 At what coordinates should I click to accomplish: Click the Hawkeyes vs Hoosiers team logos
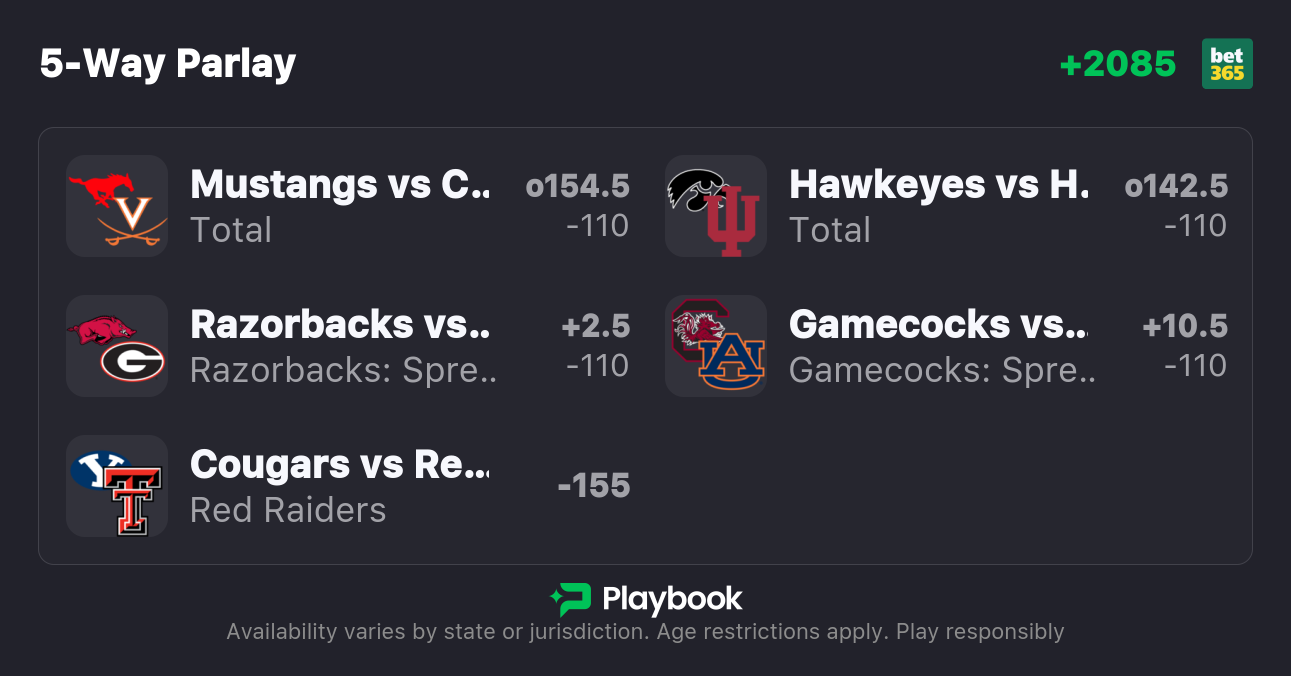(x=716, y=206)
